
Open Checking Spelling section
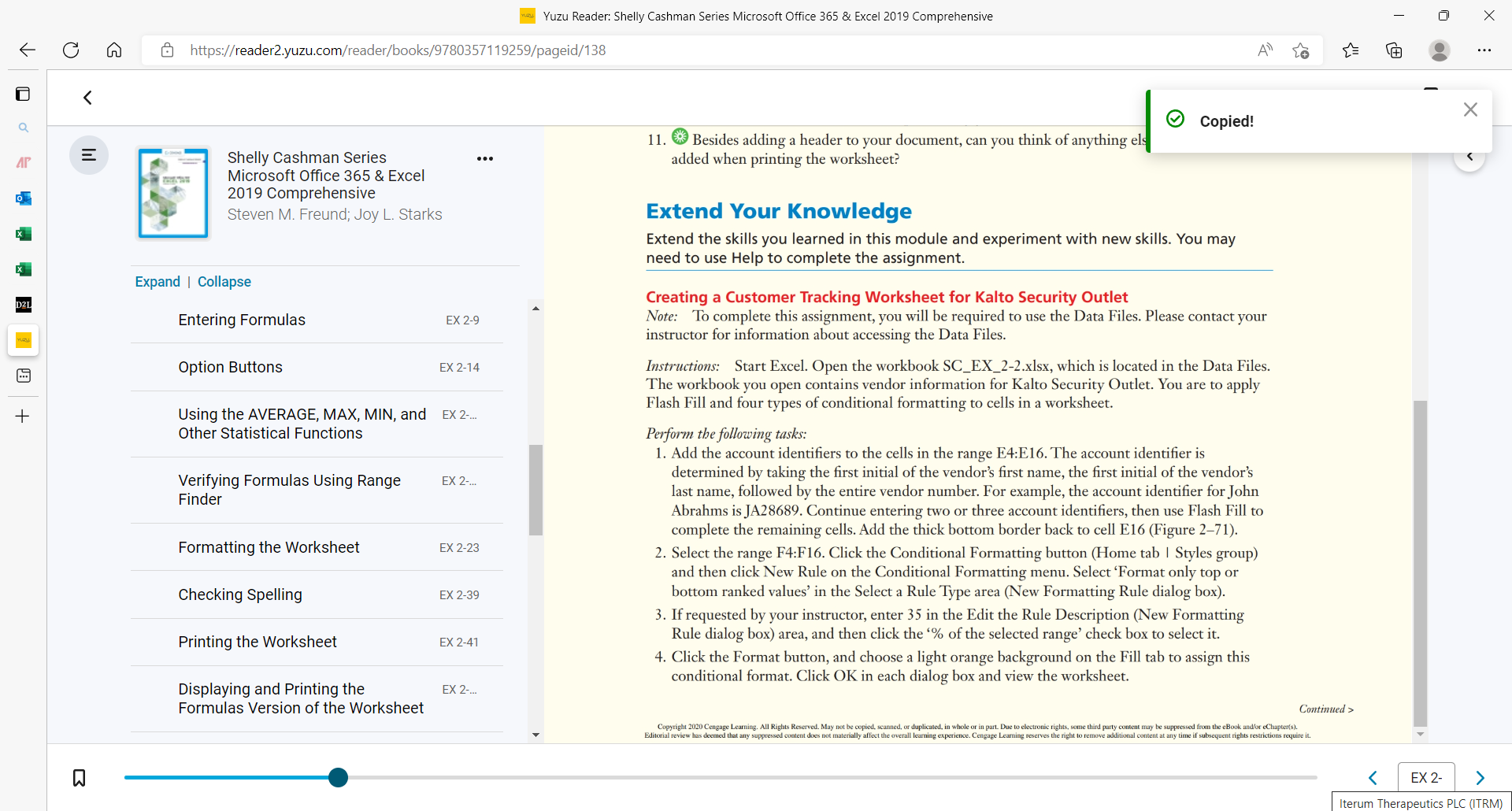(317, 594)
